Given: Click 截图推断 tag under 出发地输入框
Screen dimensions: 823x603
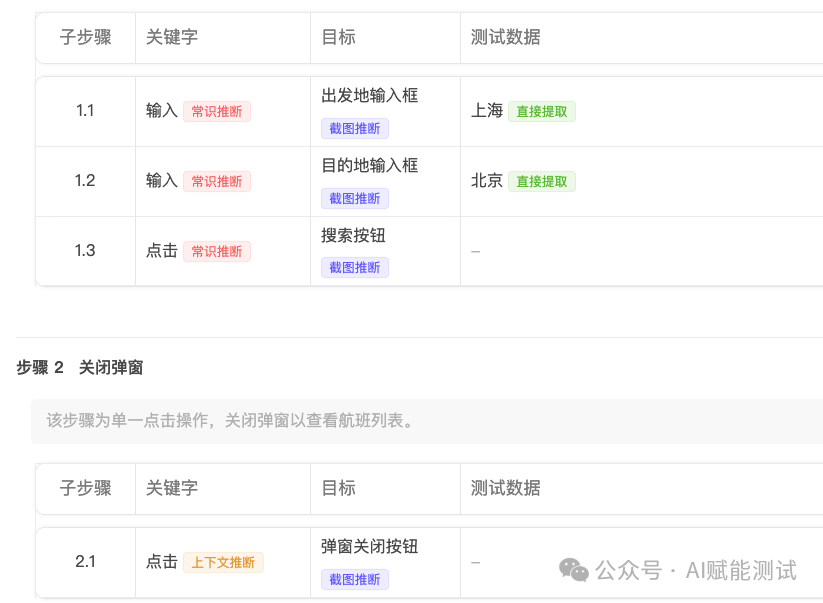Looking at the screenshot, I should pyautogui.click(x=355, y=129).
